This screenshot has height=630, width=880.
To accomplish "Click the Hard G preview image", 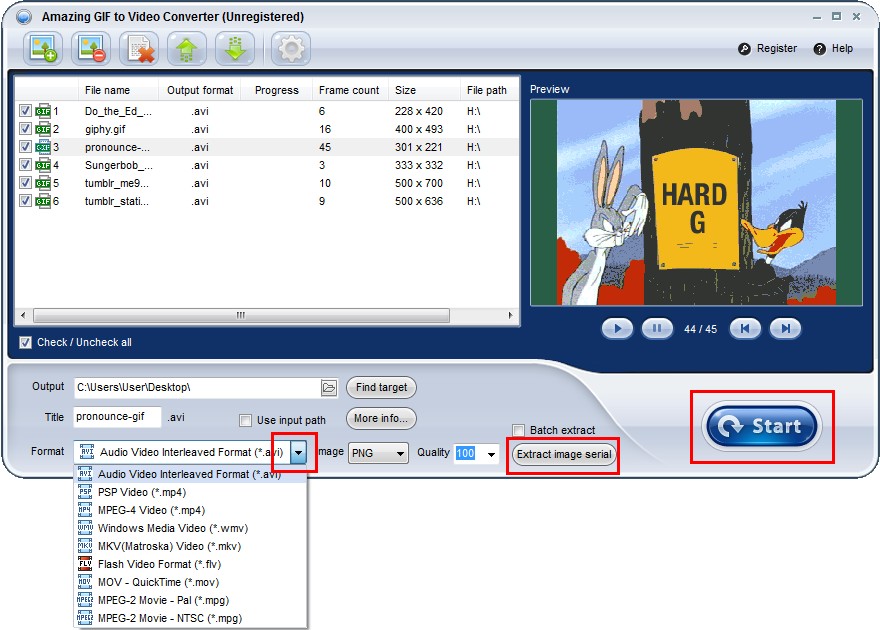I will 696,203.
